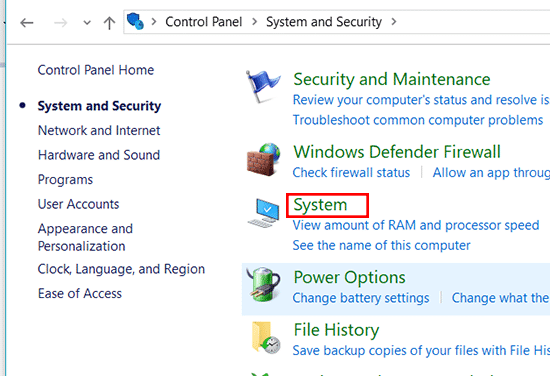Click Check firewall status link
The height and width of the screenshot is (376, 550).
click(351, 173)
